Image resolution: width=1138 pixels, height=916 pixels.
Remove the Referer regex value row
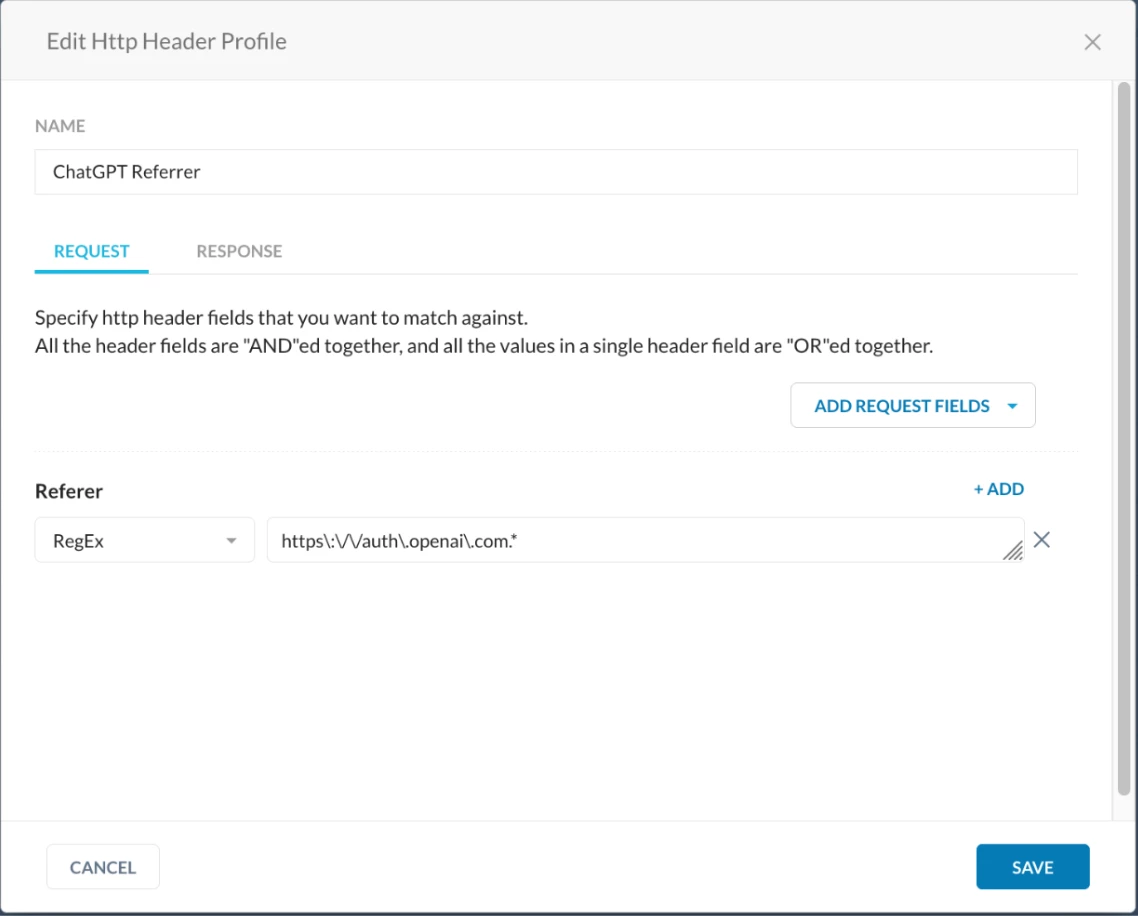(1041, 539)
